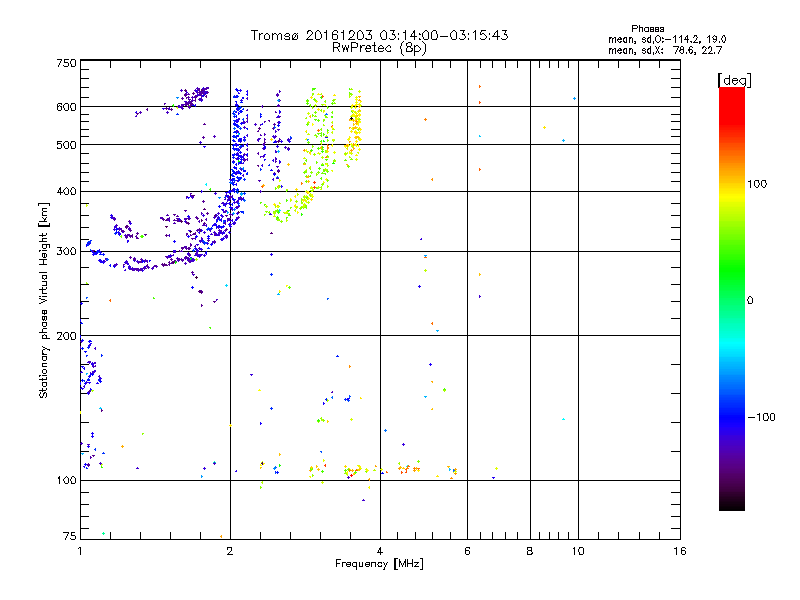Click the y-axis tick label '600'

[66, 107]
